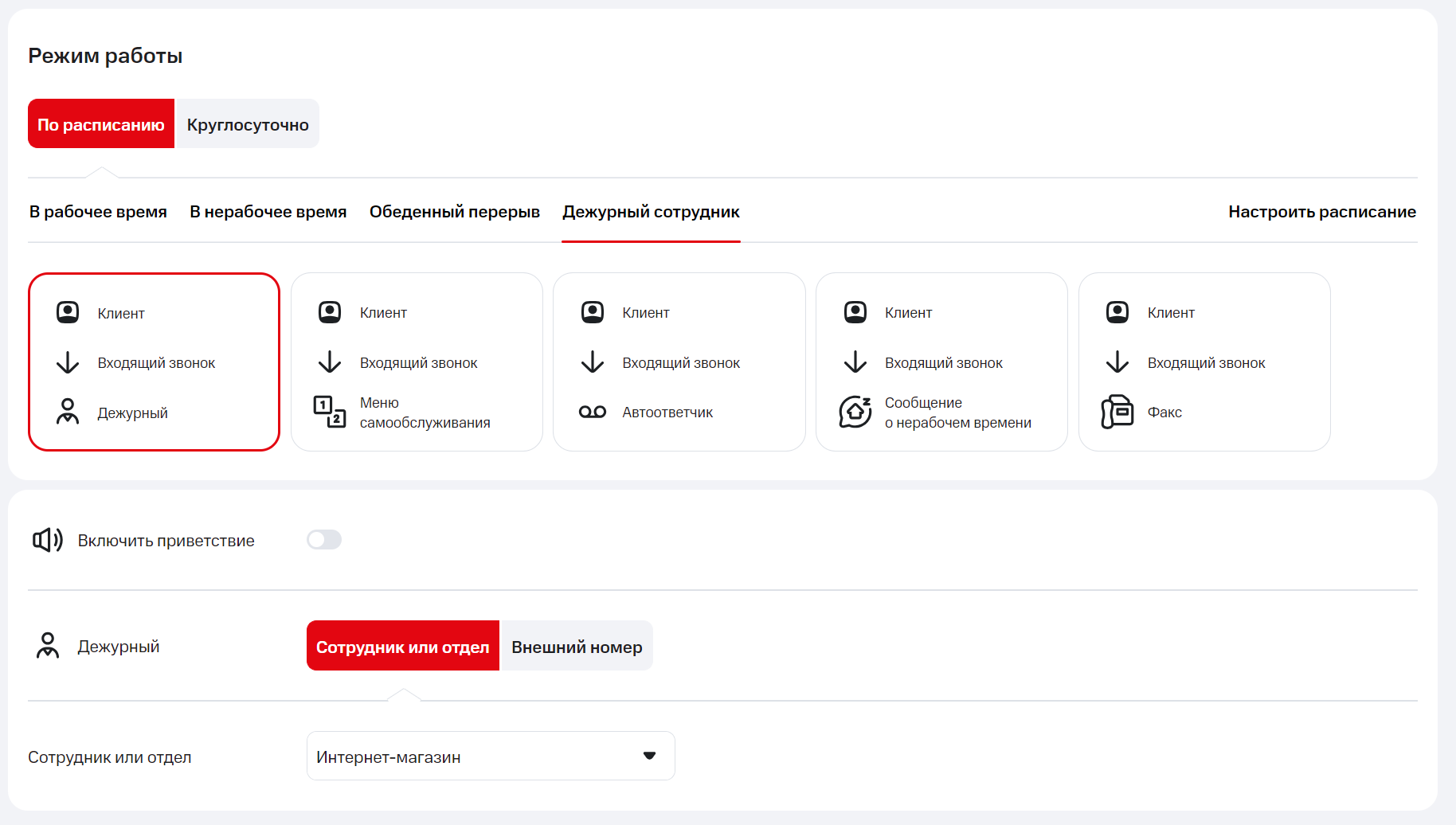Click the self-service menu icon

click(329, 412)
